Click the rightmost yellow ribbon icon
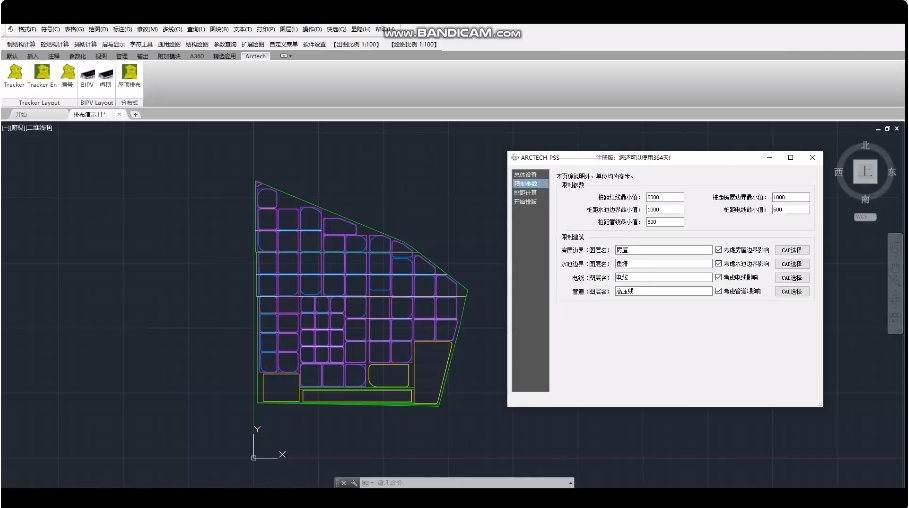The width and height of the screenshot is (909, 508). point(130,73)
